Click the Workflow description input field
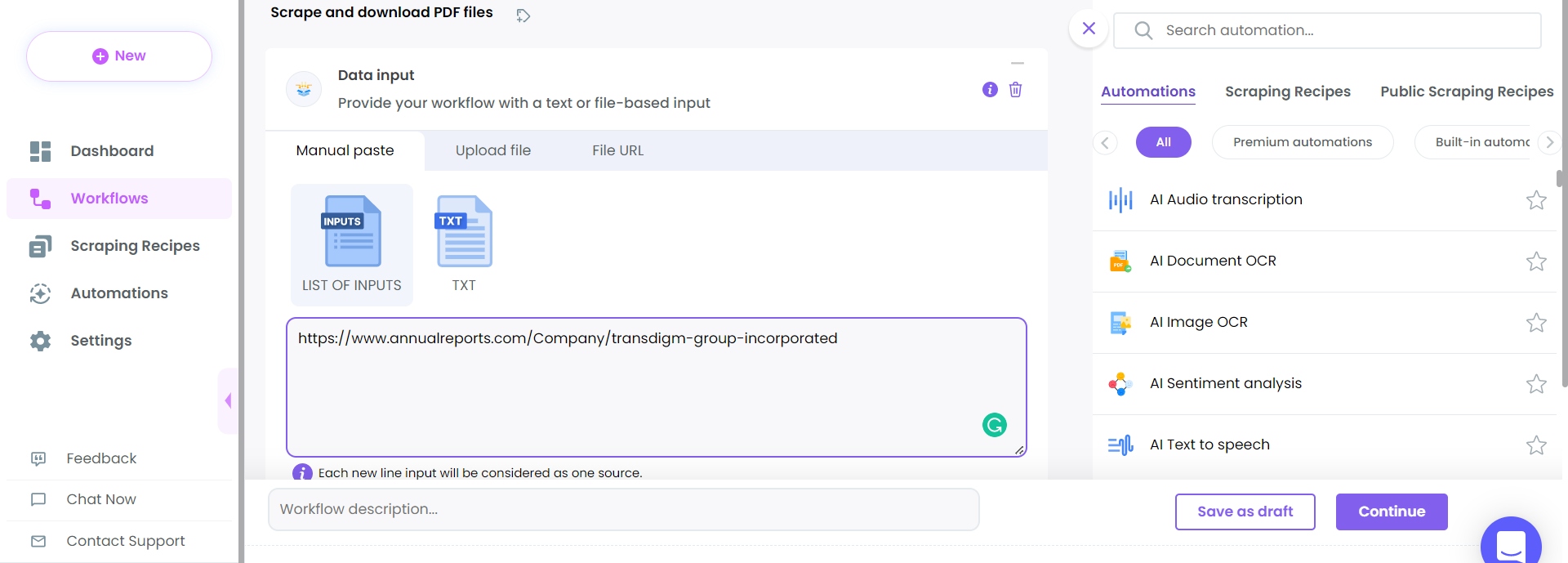 click(623, 509)
